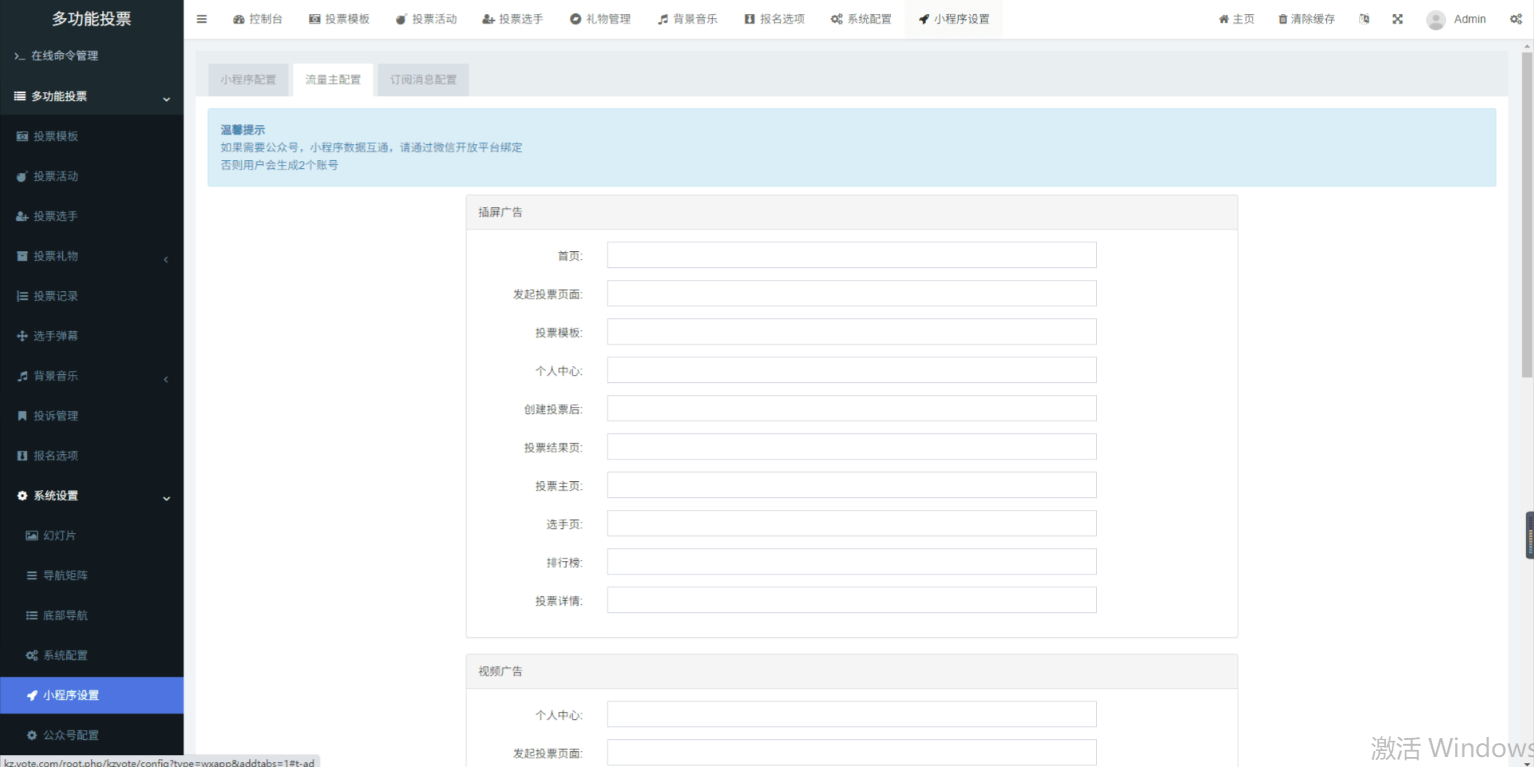Open the settings gears icon at top right

coord(1516,19)
